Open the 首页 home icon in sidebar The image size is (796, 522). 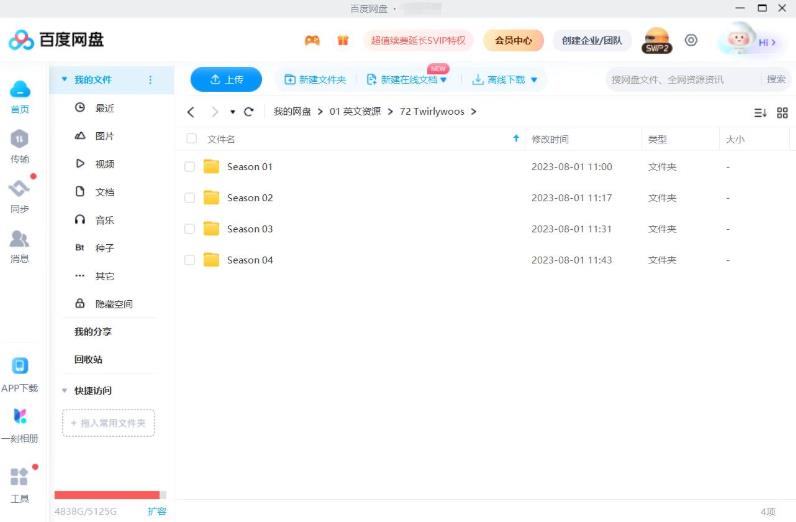(20, 89)
